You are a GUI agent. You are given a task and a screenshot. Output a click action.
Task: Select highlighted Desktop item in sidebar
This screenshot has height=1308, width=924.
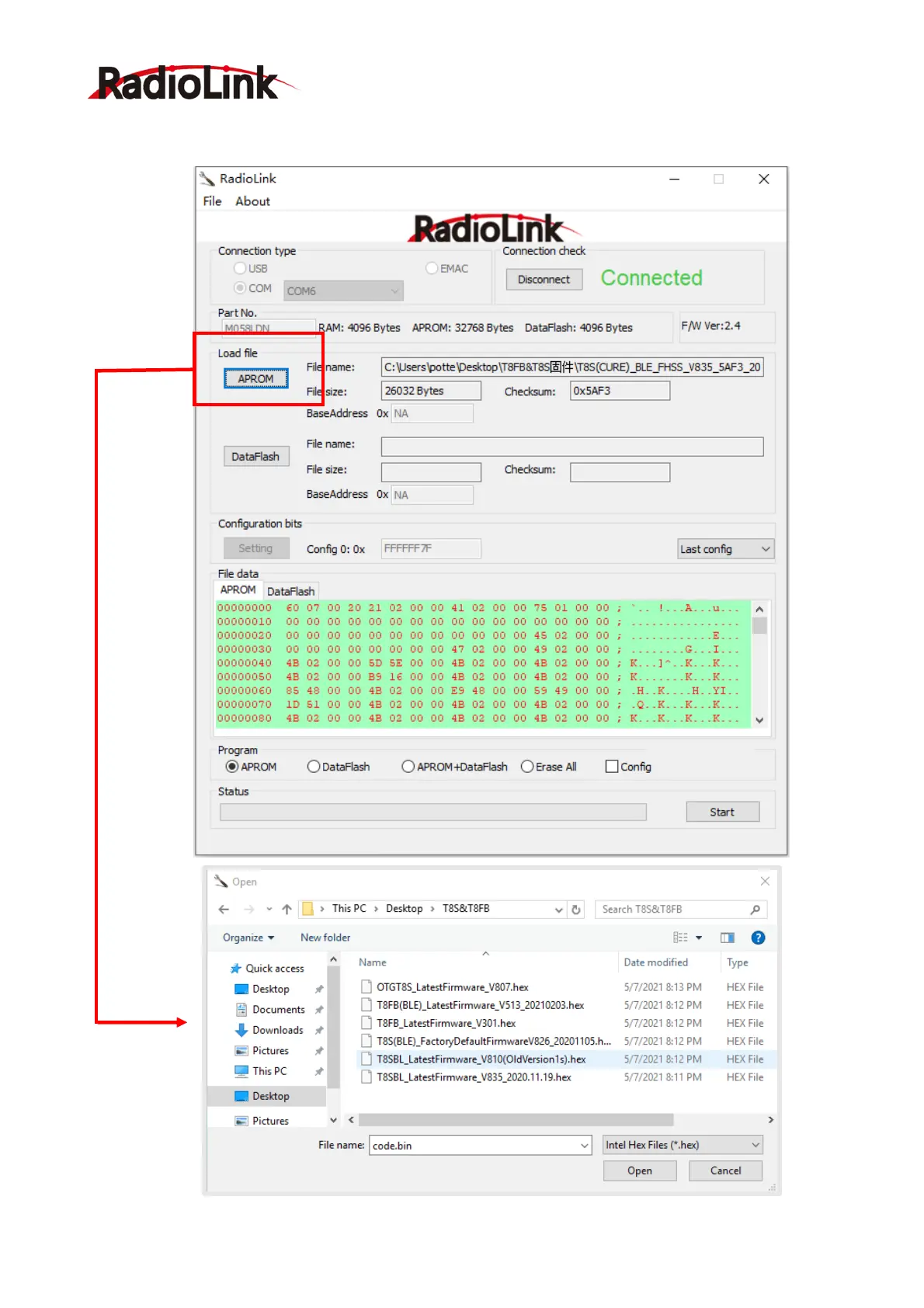[x=267, y=1096]
